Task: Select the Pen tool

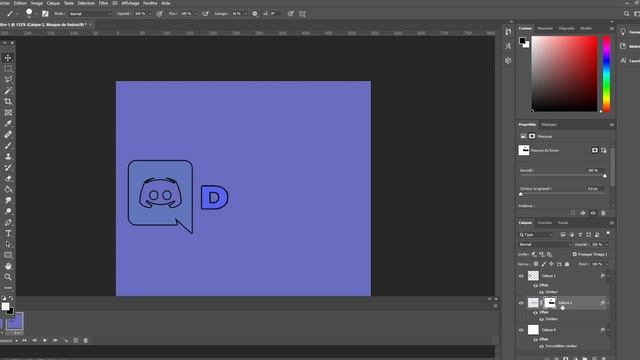Action: pyautogui.click(x=8, y=222)
